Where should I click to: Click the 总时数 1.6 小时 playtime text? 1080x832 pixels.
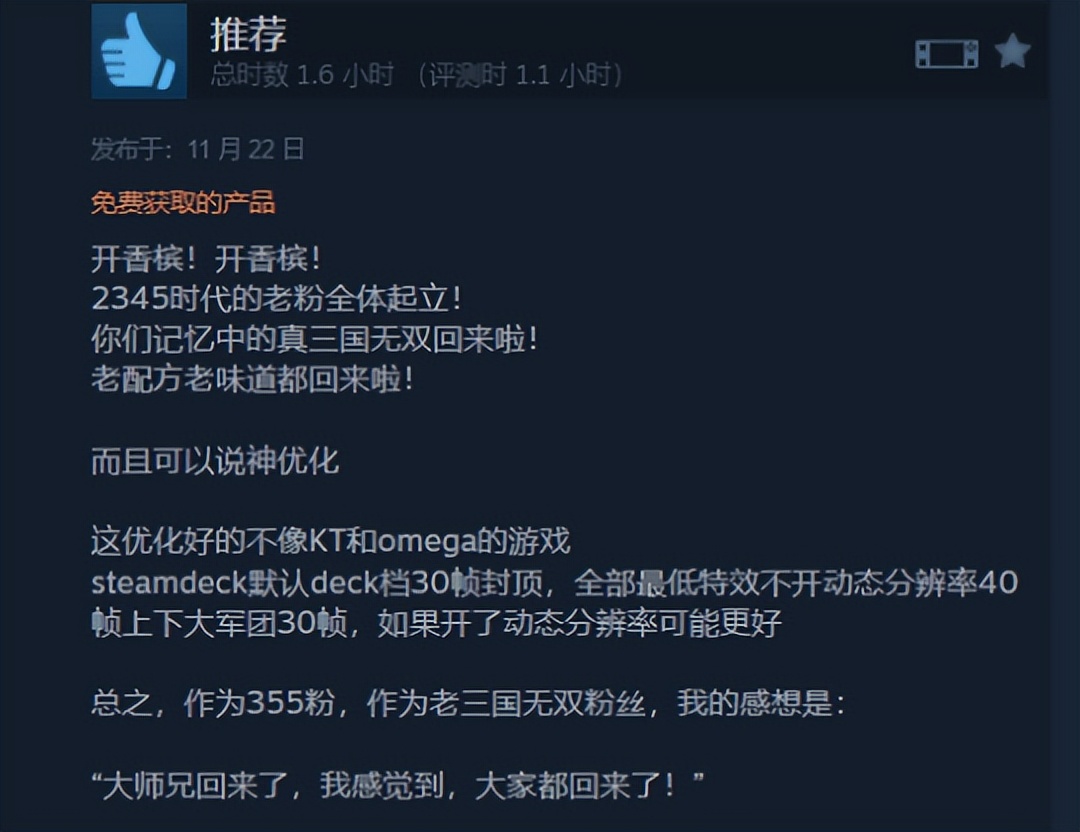302,74
